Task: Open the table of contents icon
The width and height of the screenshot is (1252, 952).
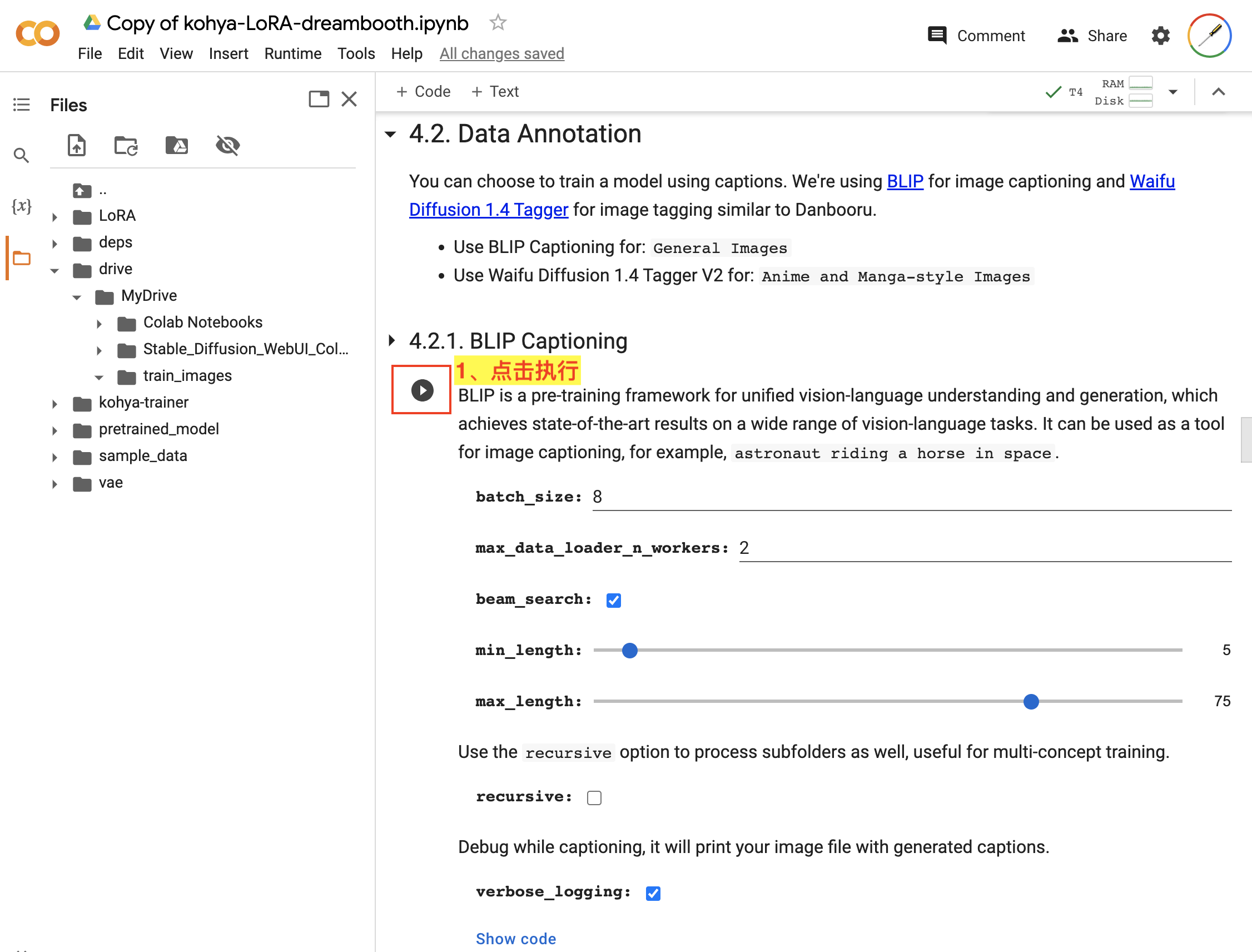Action: pyautogui.click(x=22, y=105)
